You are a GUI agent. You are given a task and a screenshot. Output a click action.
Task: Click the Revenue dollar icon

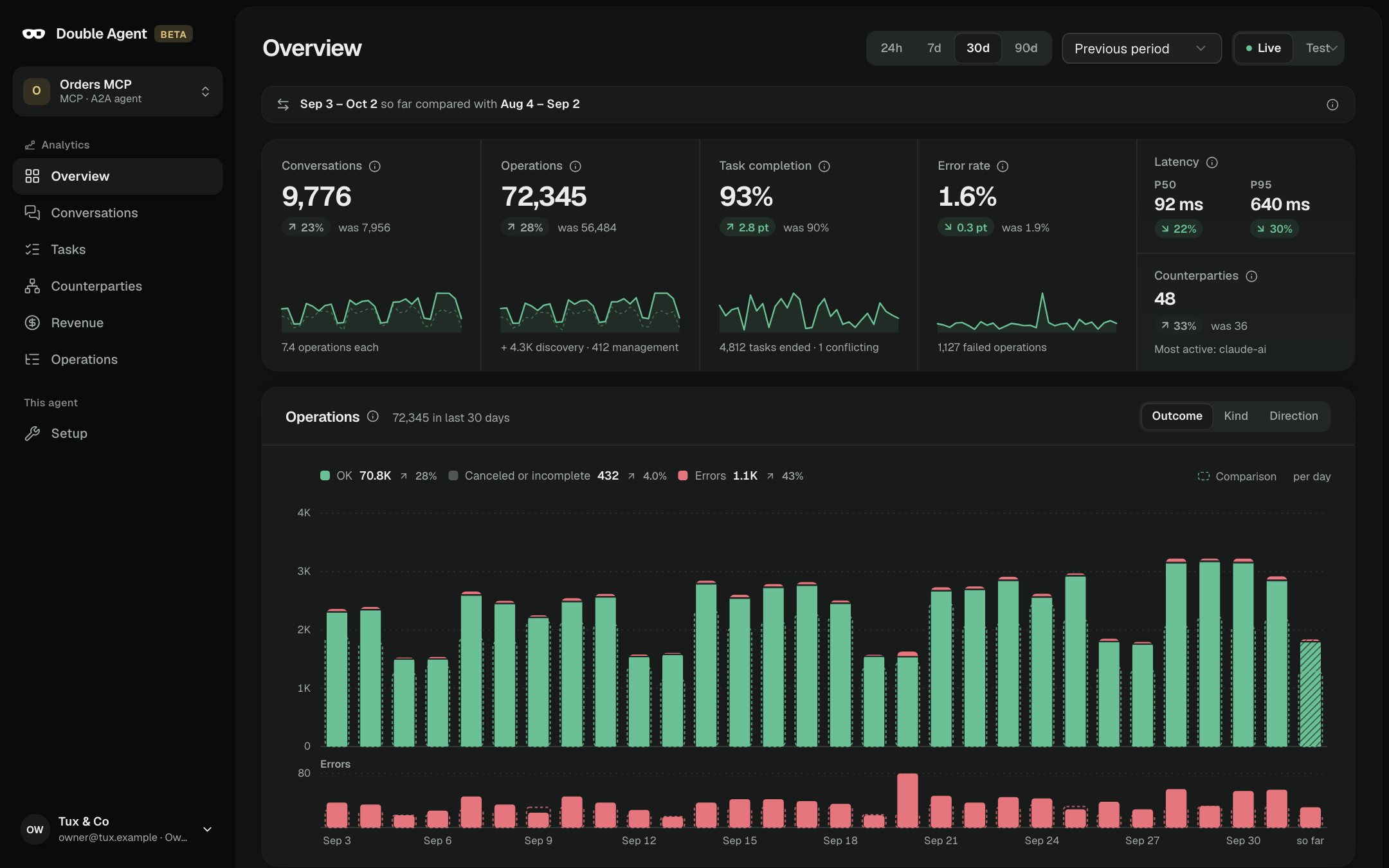point(32,323)
